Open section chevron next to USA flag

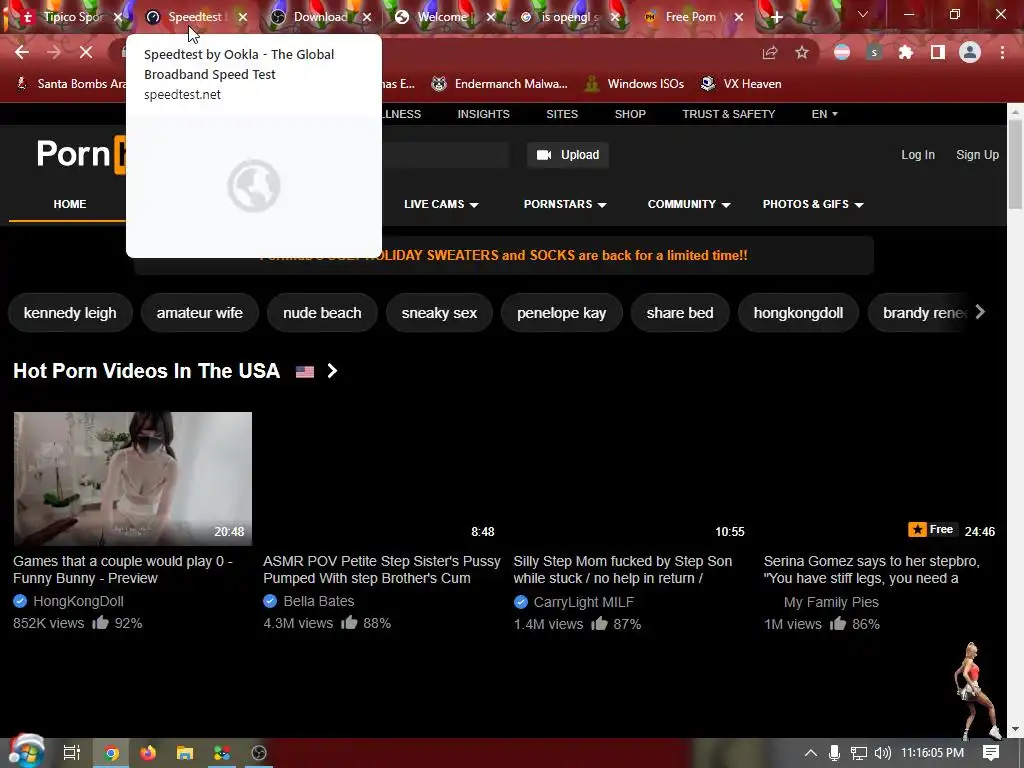(332, 371)
